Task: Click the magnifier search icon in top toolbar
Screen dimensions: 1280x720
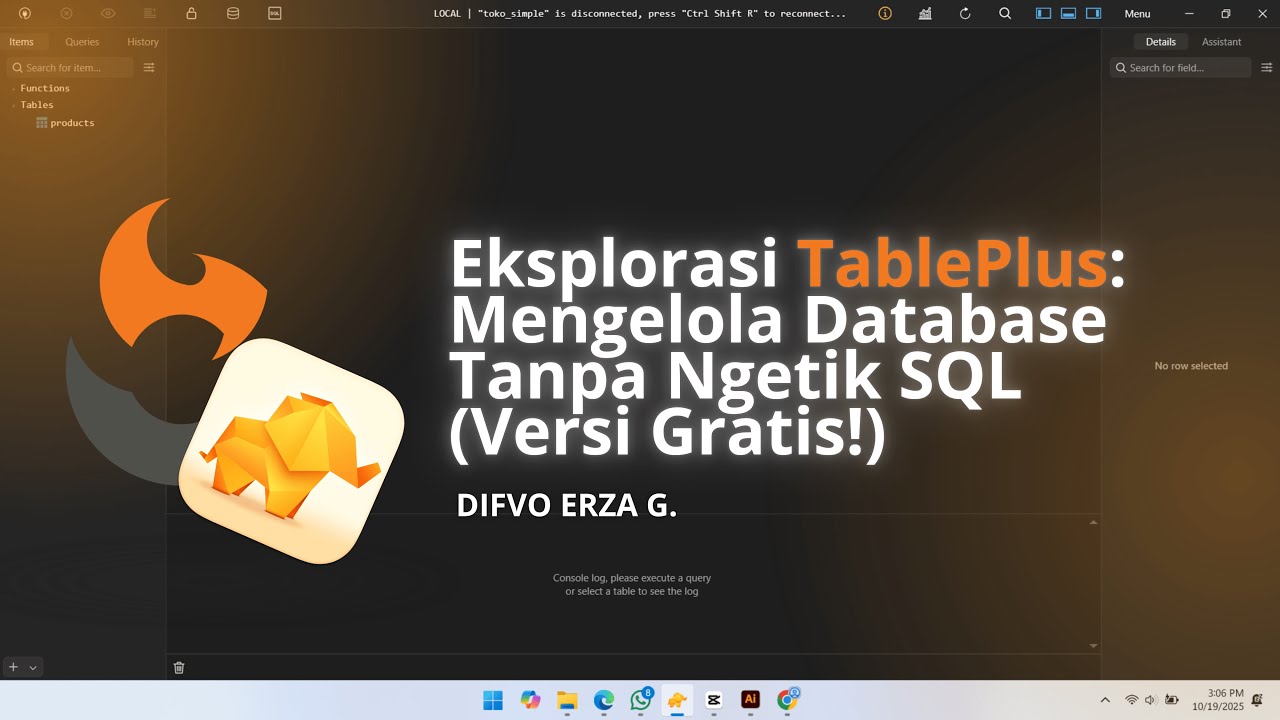Action: tap(1005, 13)
